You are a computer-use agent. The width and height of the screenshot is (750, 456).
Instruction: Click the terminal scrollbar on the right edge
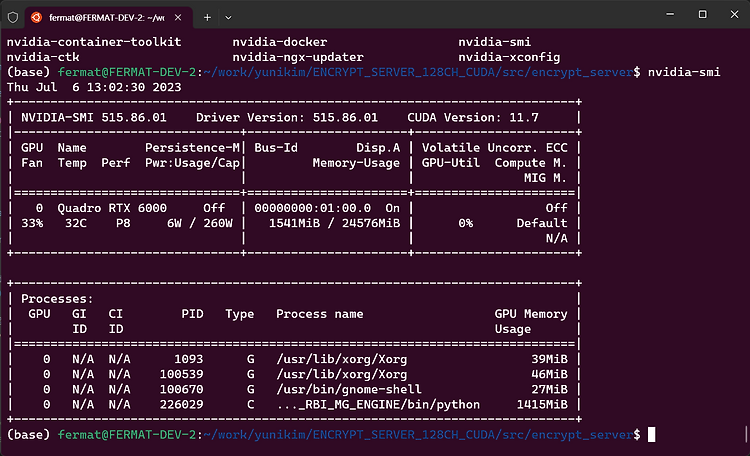point(746,434)
